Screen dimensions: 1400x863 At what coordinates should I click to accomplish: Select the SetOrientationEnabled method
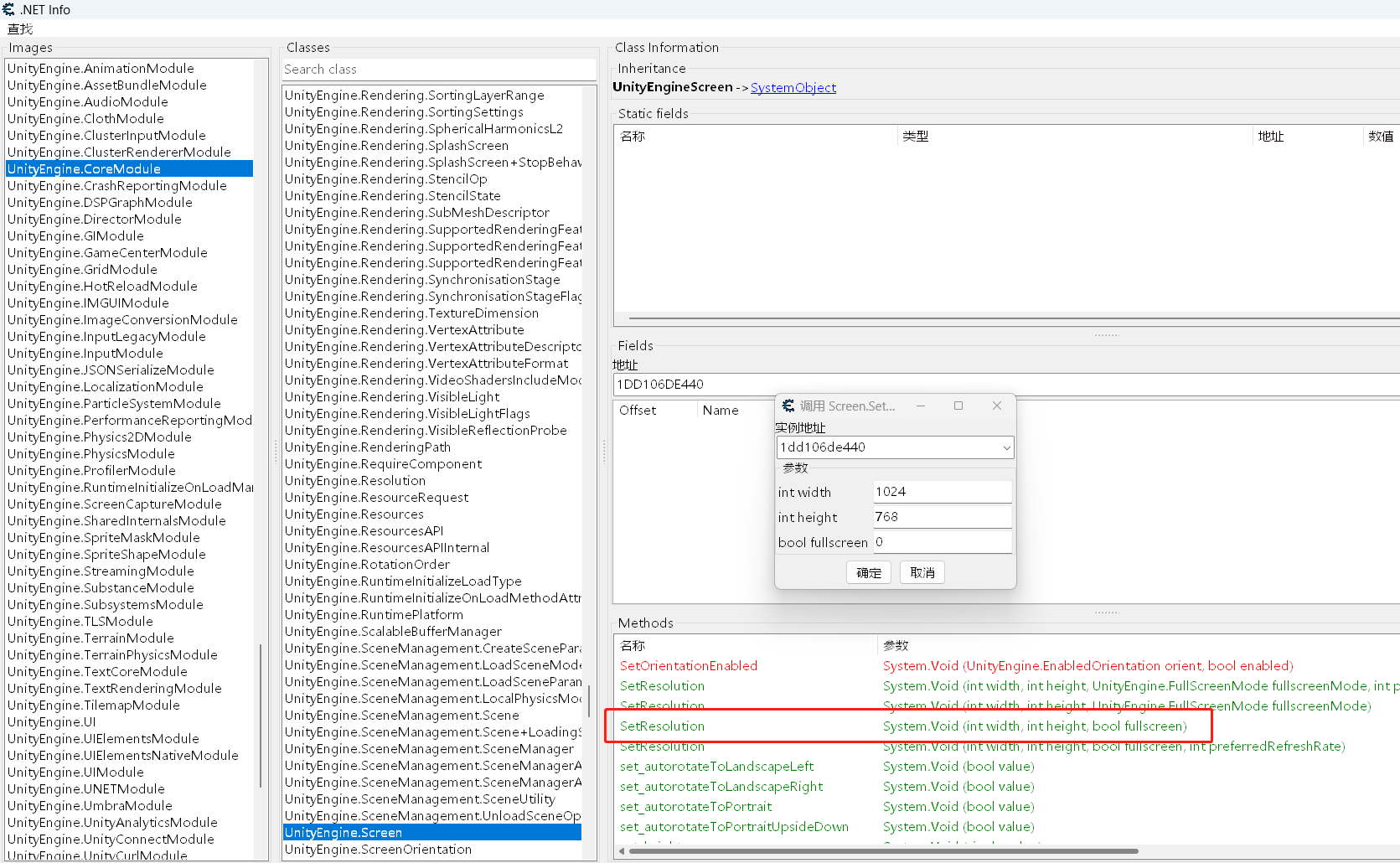coord(689,666)
